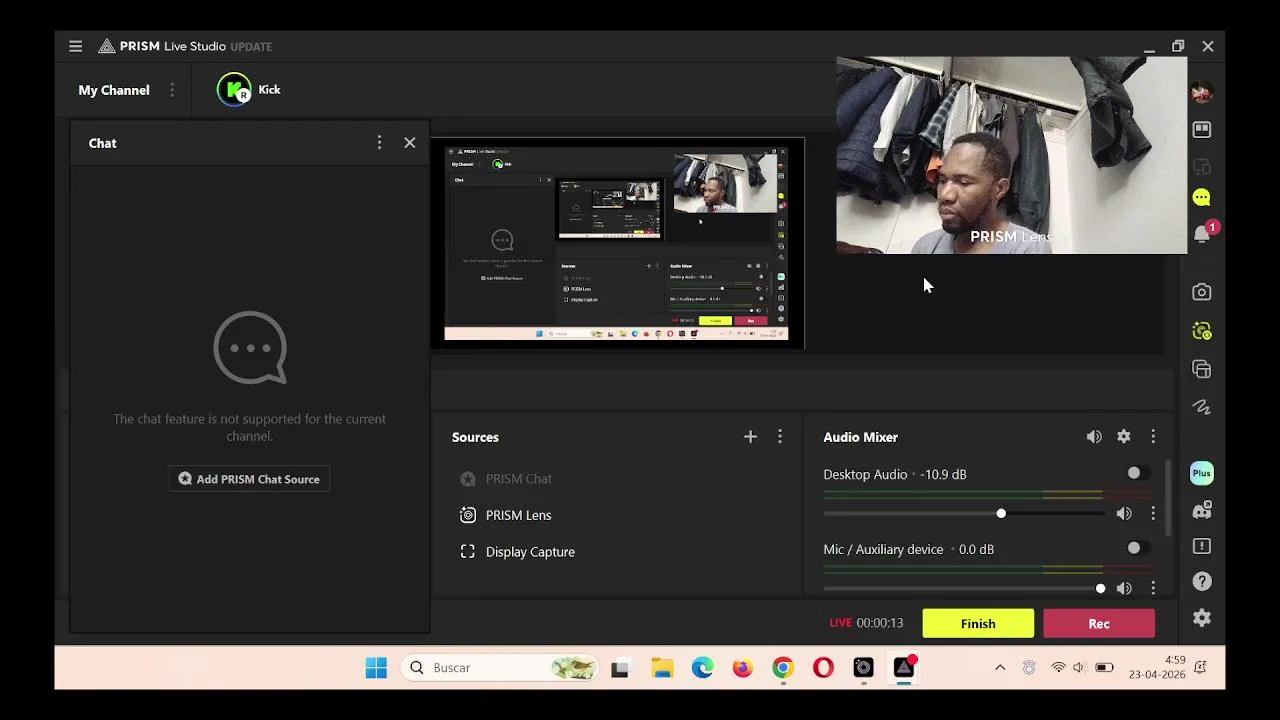The height and width of the screenshot is (720, 1280).
Task: Open the Discord sidebar icon
Action: [1202, 511]
